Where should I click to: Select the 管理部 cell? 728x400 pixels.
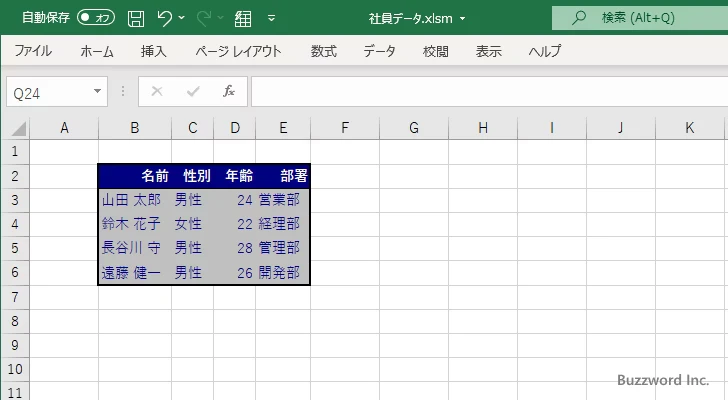(283, 248)
